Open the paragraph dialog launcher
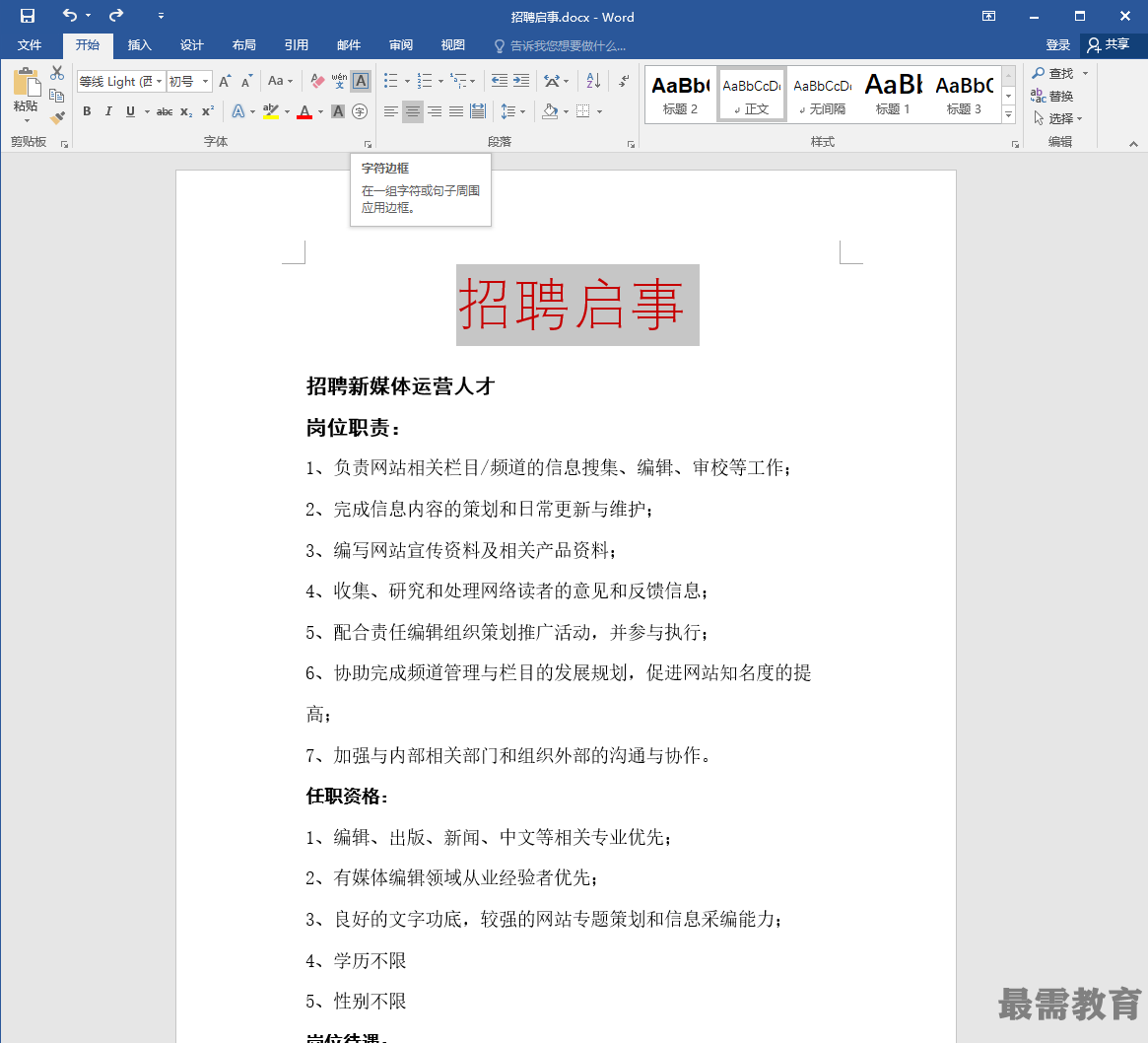1148x1043 pixels. pyautogui.click(x=631, y=144)
